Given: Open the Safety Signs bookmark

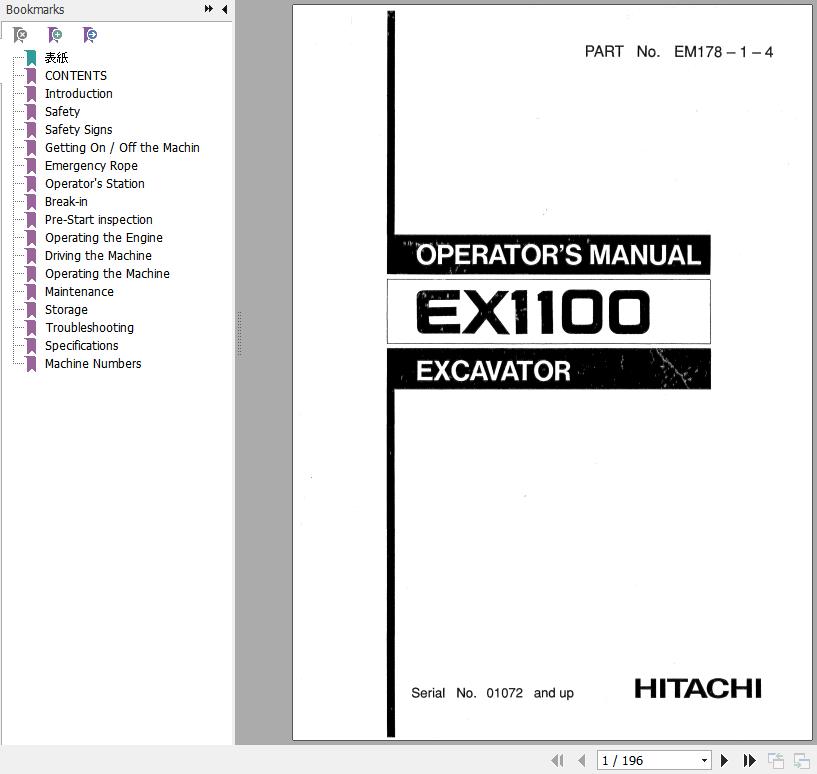Looking at the screenshot, I should [79, 130].
